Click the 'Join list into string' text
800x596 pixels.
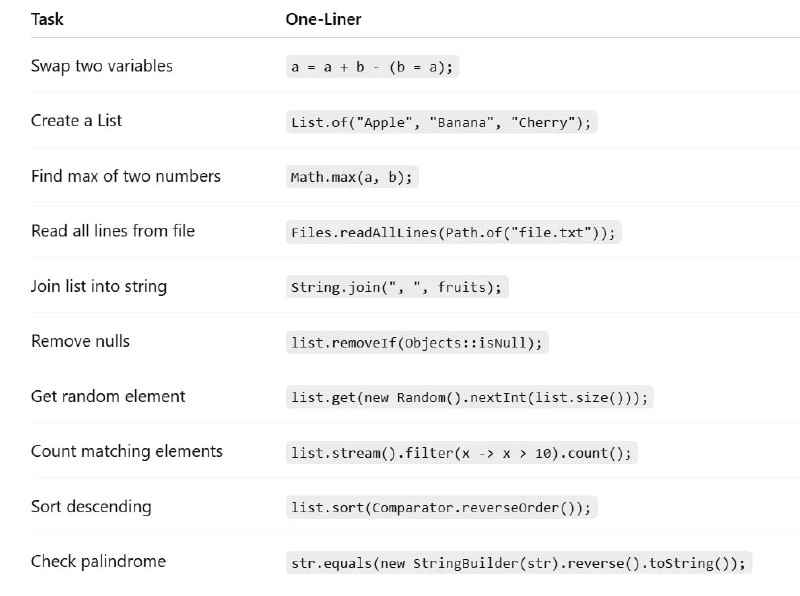98,286
